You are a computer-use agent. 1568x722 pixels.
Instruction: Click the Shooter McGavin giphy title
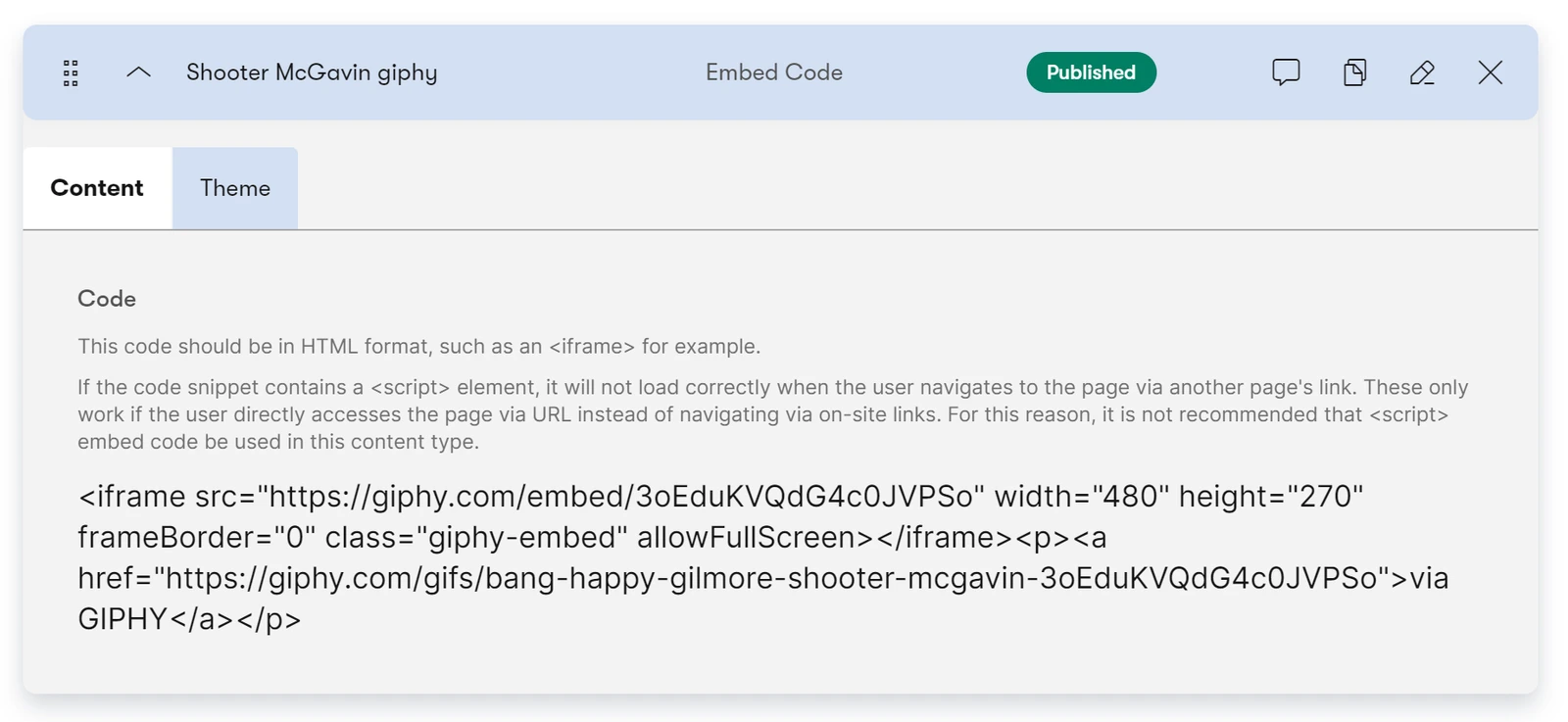point(312,72)
